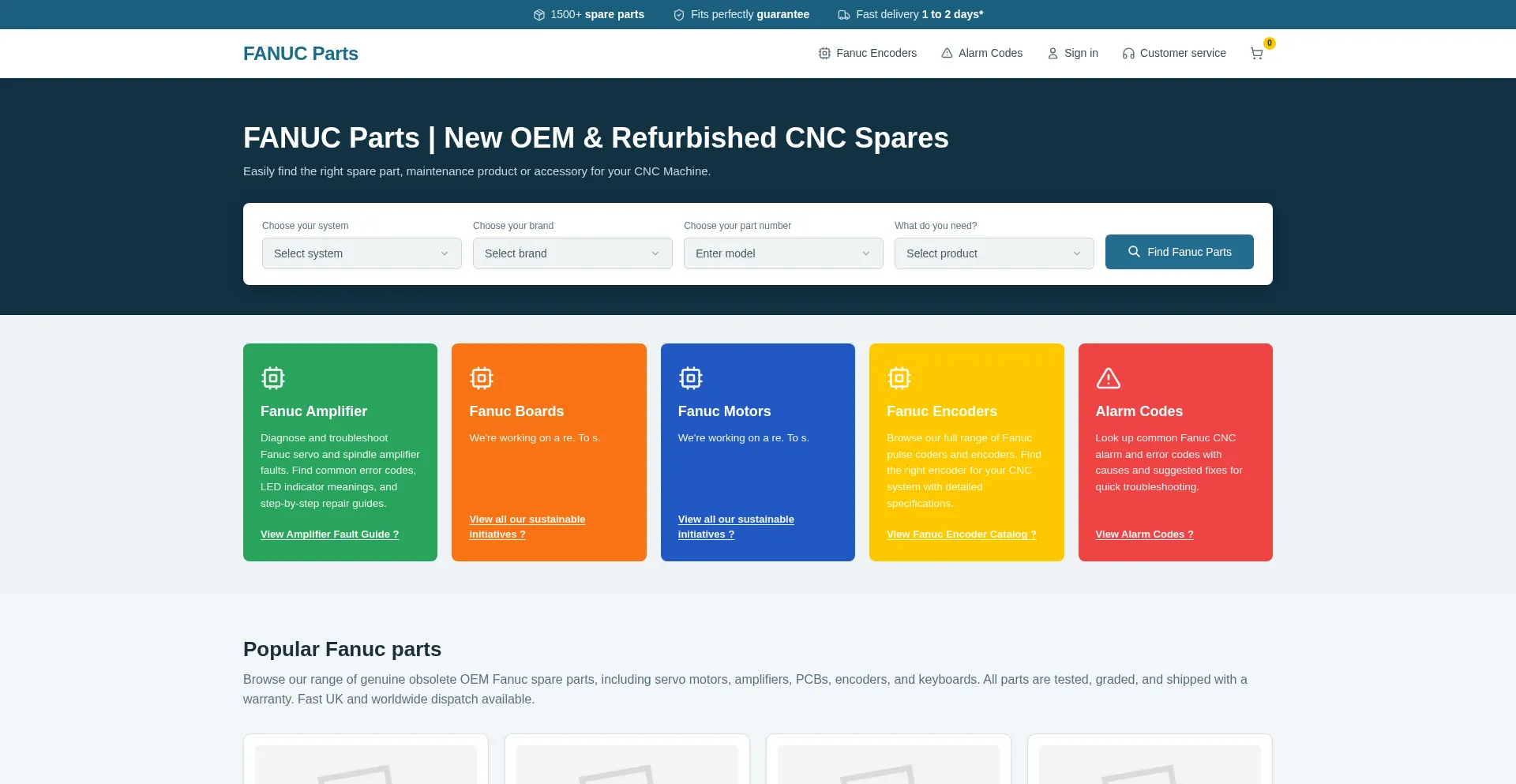Click the truck icon beside Fast delivery
The height and width of the screenshot is (784, 1516).
click(x=844, y=15)
